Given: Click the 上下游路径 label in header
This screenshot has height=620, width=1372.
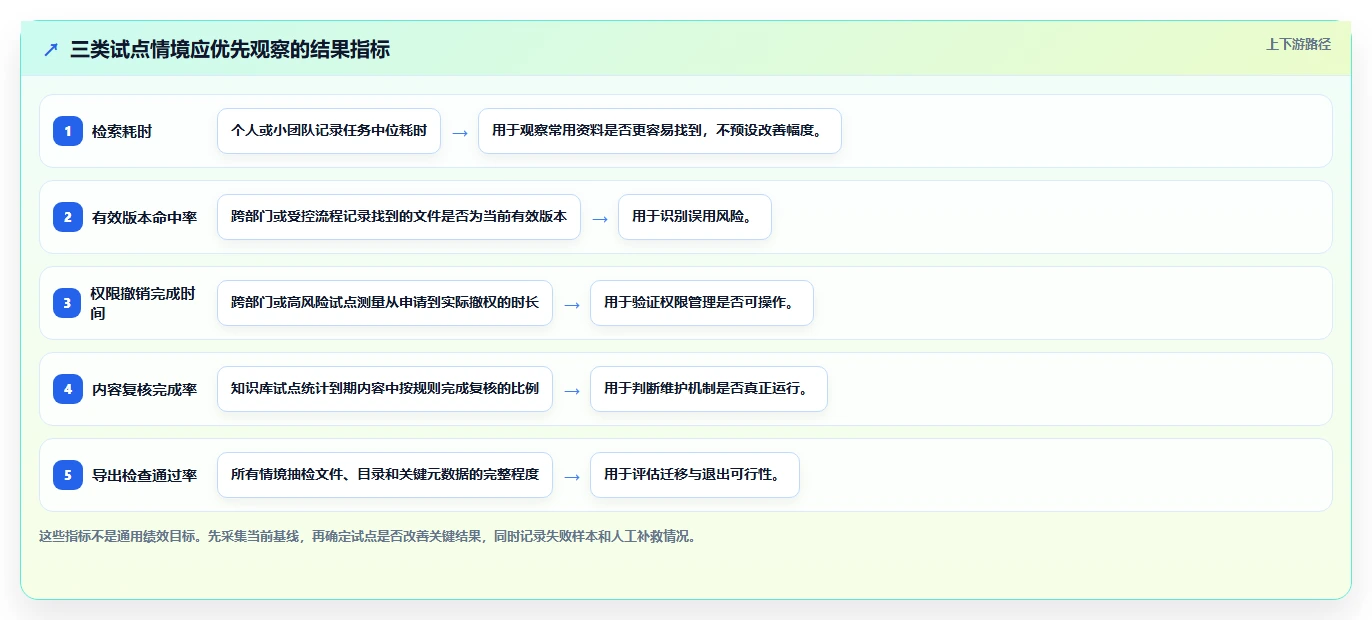Looking at the screenshot, I should click(1298, 44).
